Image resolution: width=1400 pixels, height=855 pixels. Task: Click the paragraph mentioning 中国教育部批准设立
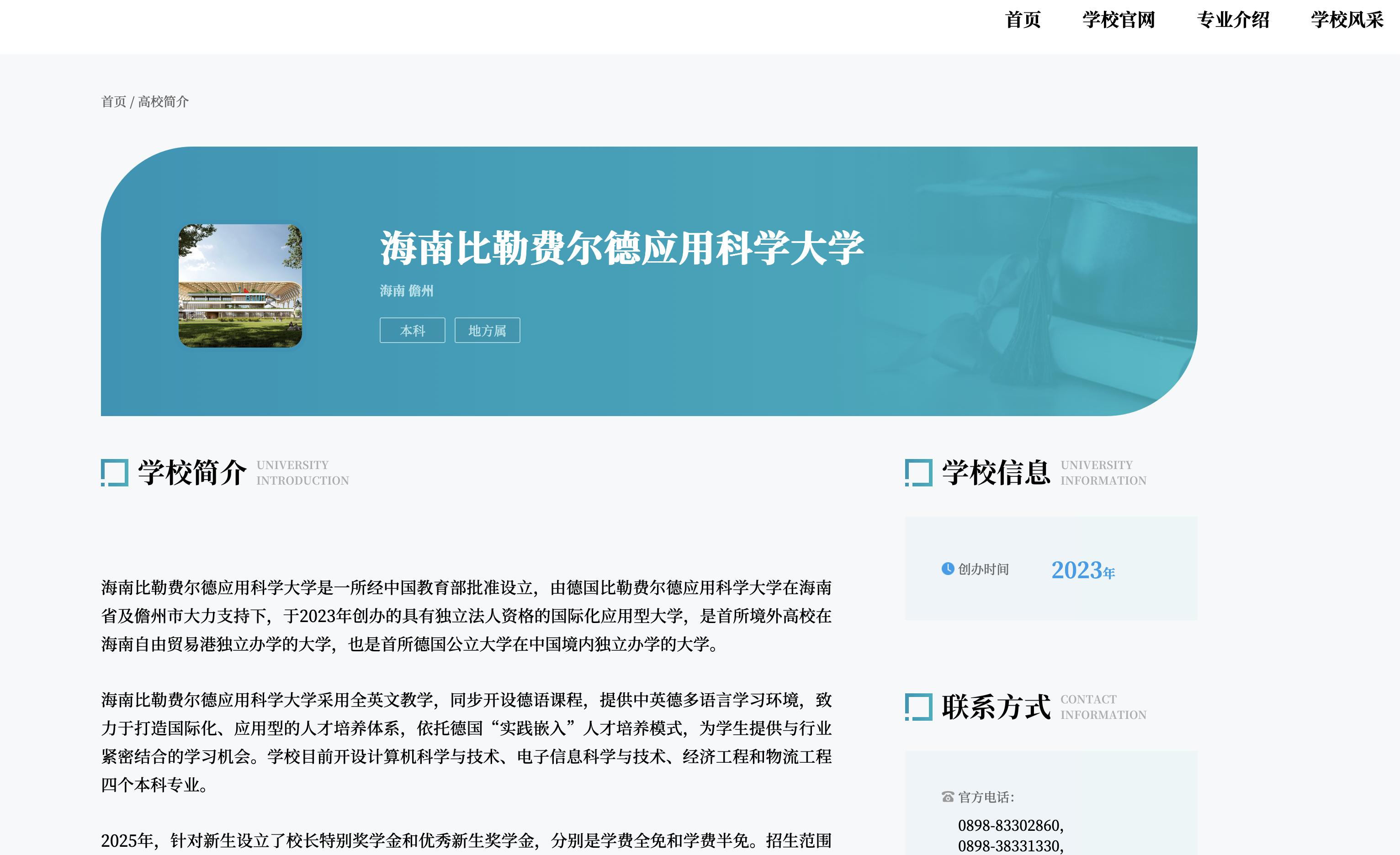tap(467, 616)
